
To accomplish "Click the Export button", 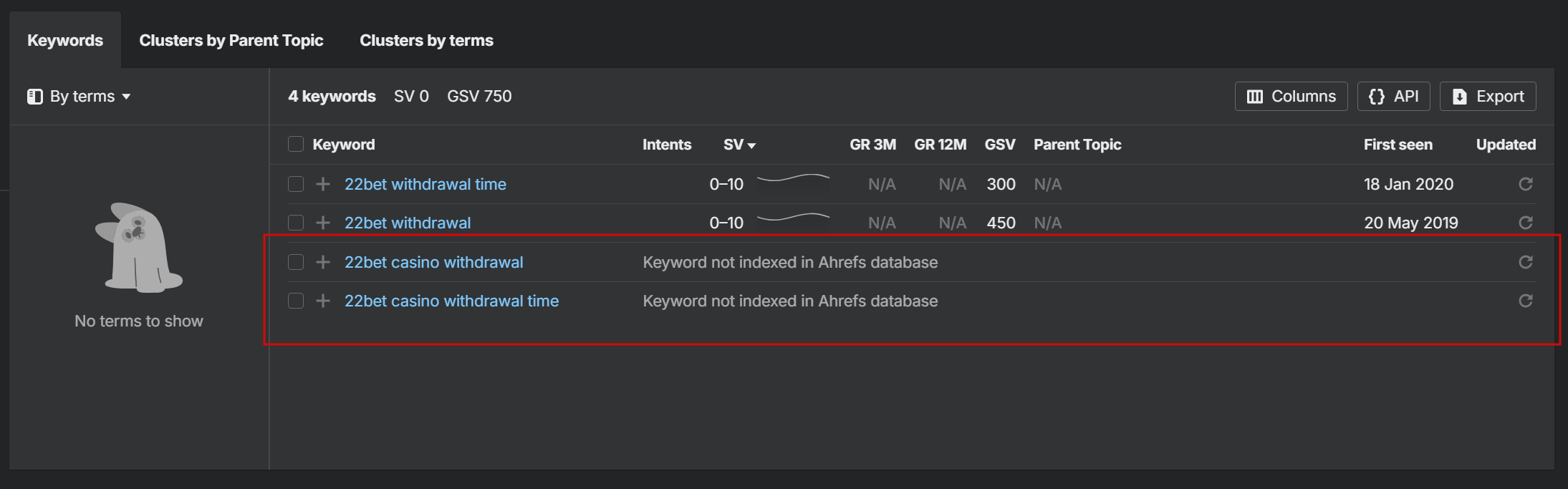I will click(x=1488, y=96).
